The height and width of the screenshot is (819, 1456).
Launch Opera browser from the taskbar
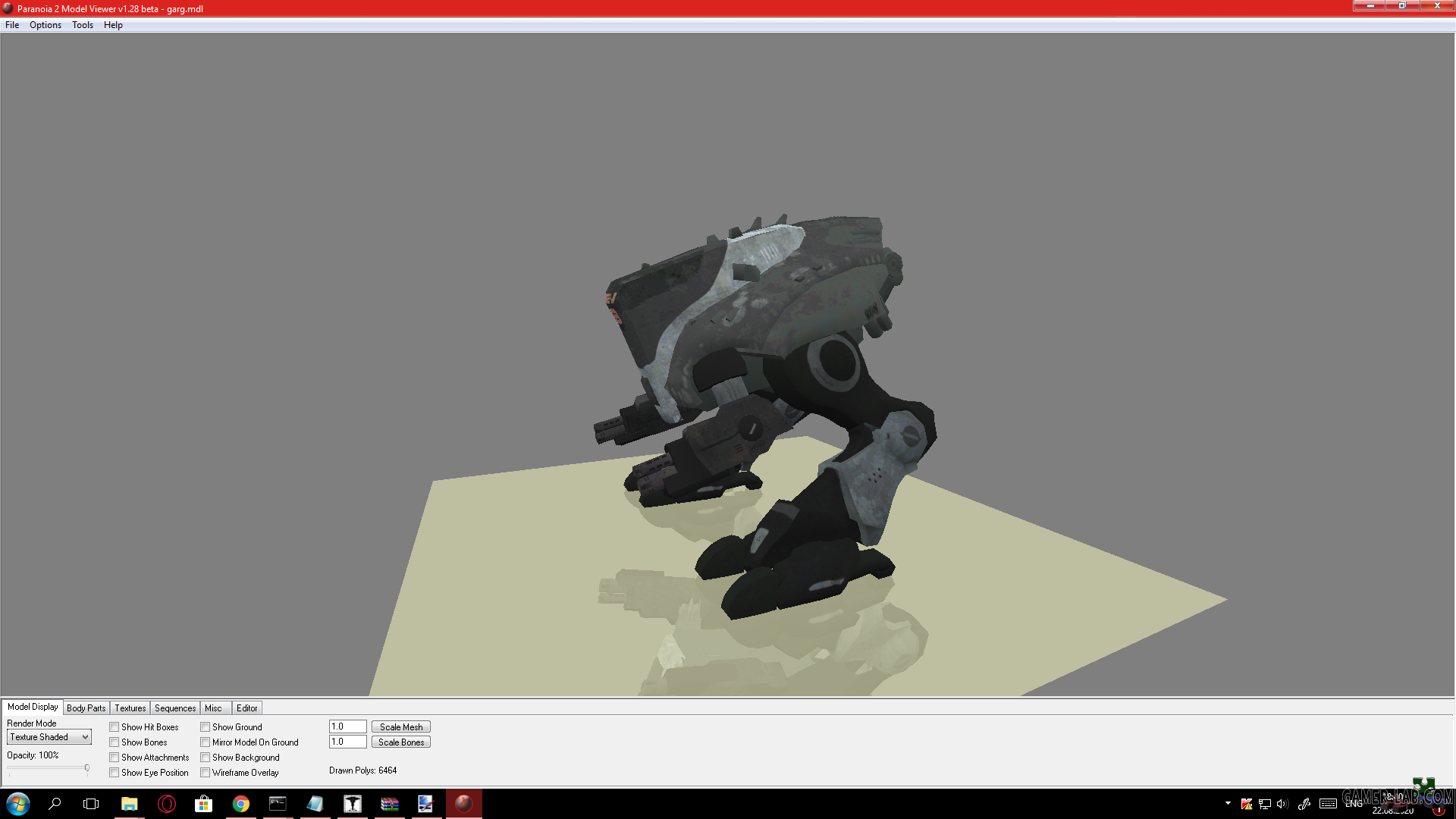coord(167,804)
